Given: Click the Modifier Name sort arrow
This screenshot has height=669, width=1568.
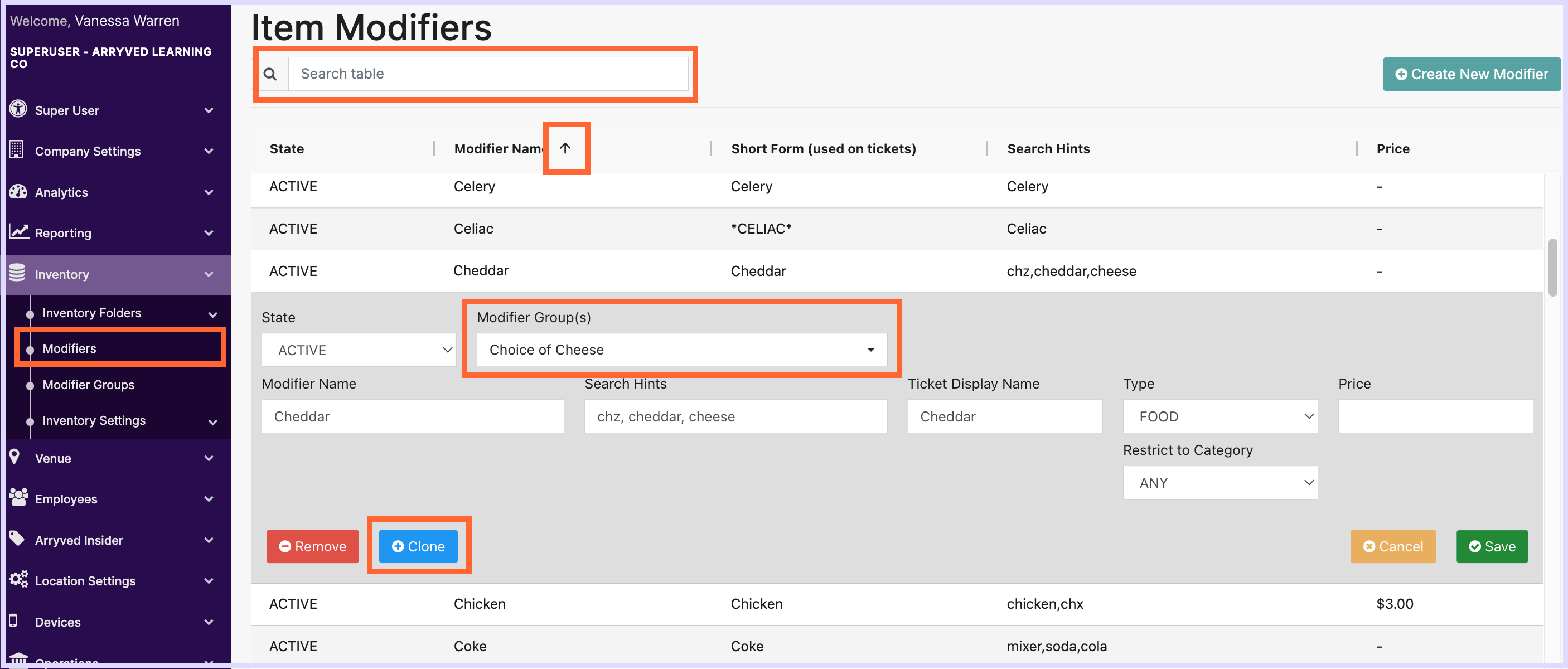Looking at the screenshot, I should click(x=565, y=148).
